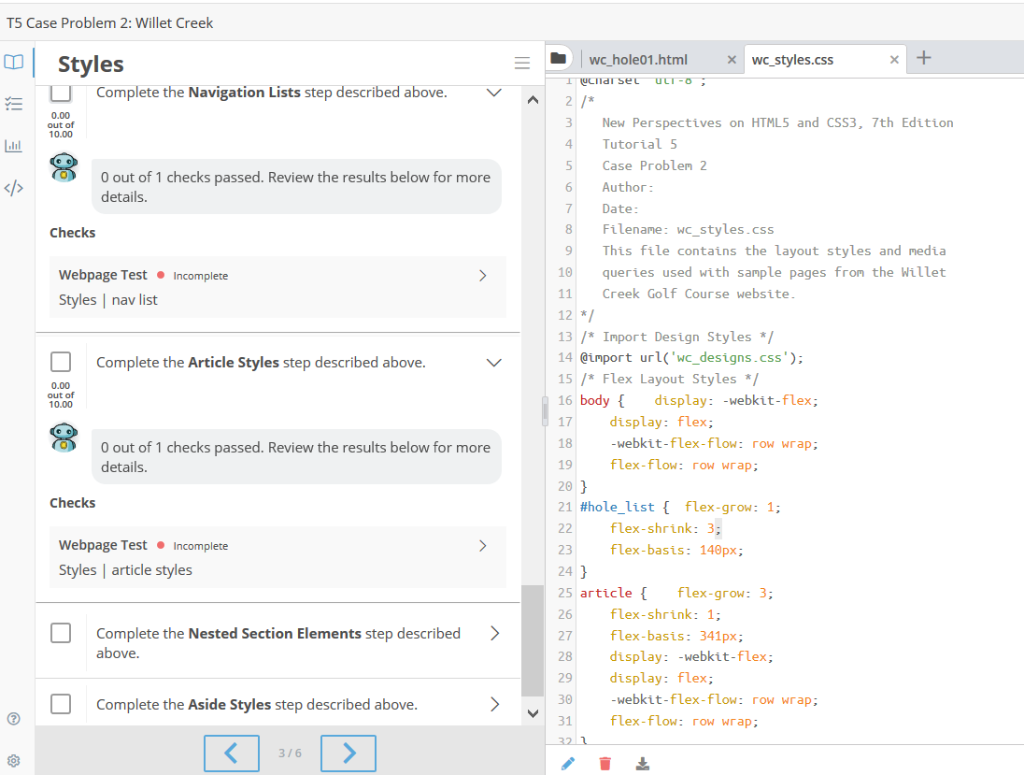Click the Styles panel scrollbar thumb

click(533, 641)
